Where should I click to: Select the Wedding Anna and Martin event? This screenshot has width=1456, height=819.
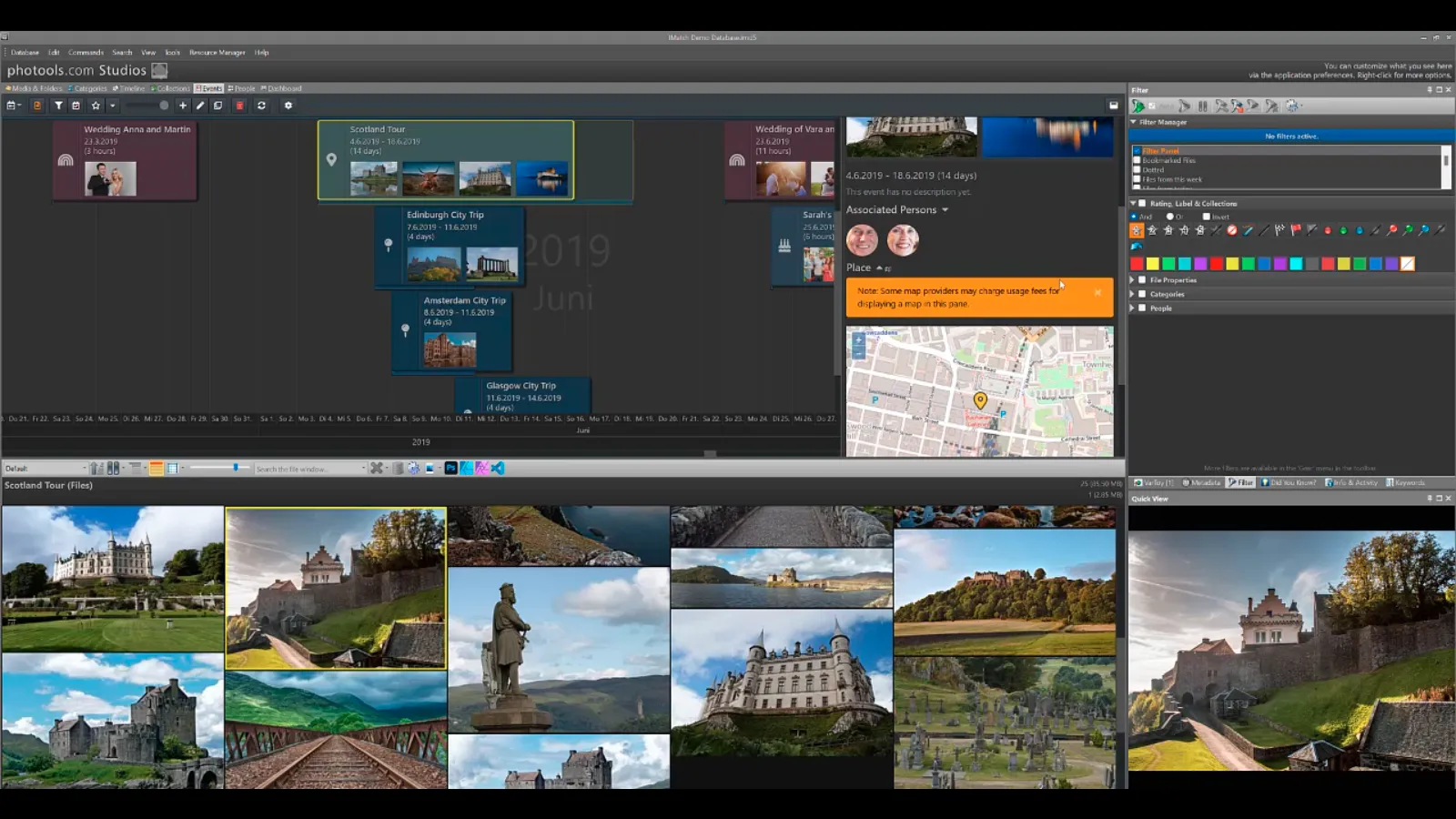pyautogui.click(x=125, y=160)
